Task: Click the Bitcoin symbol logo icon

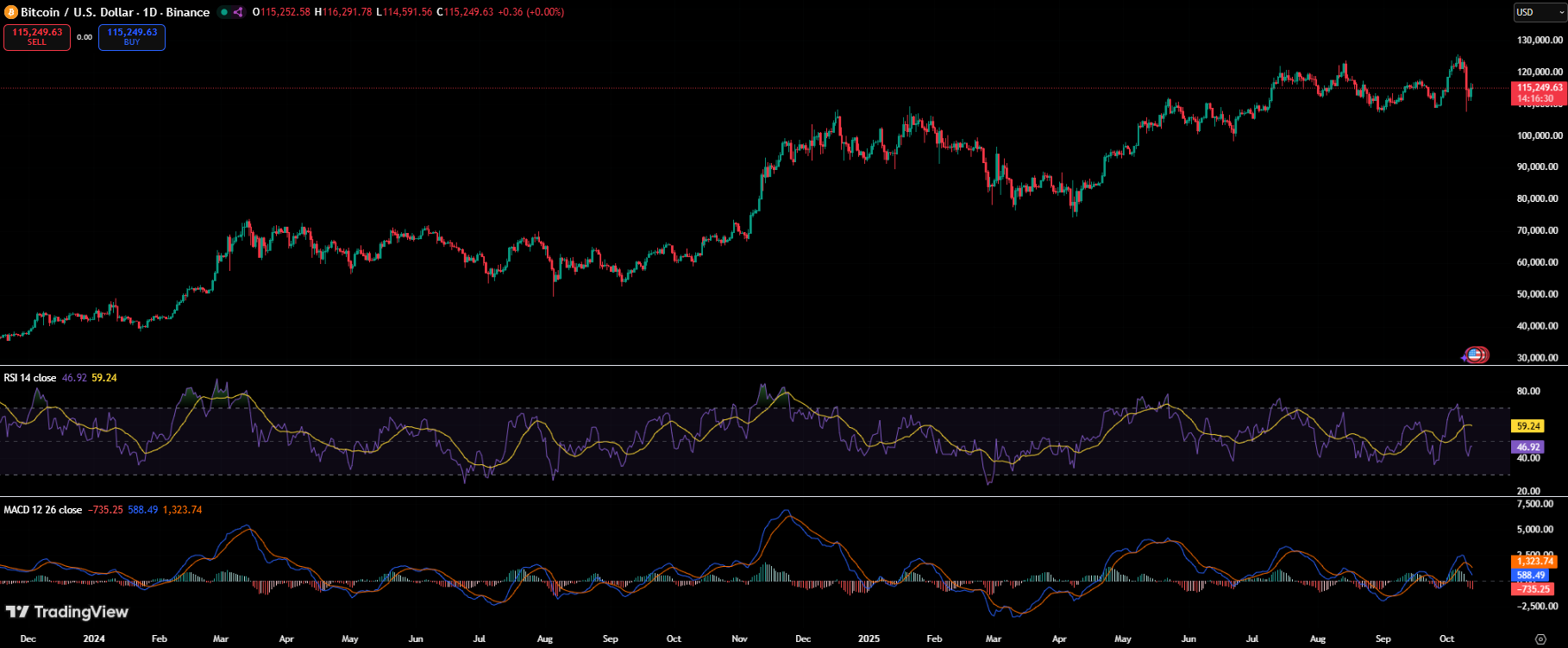Action: pyautogui.click(x=11, y=12)
